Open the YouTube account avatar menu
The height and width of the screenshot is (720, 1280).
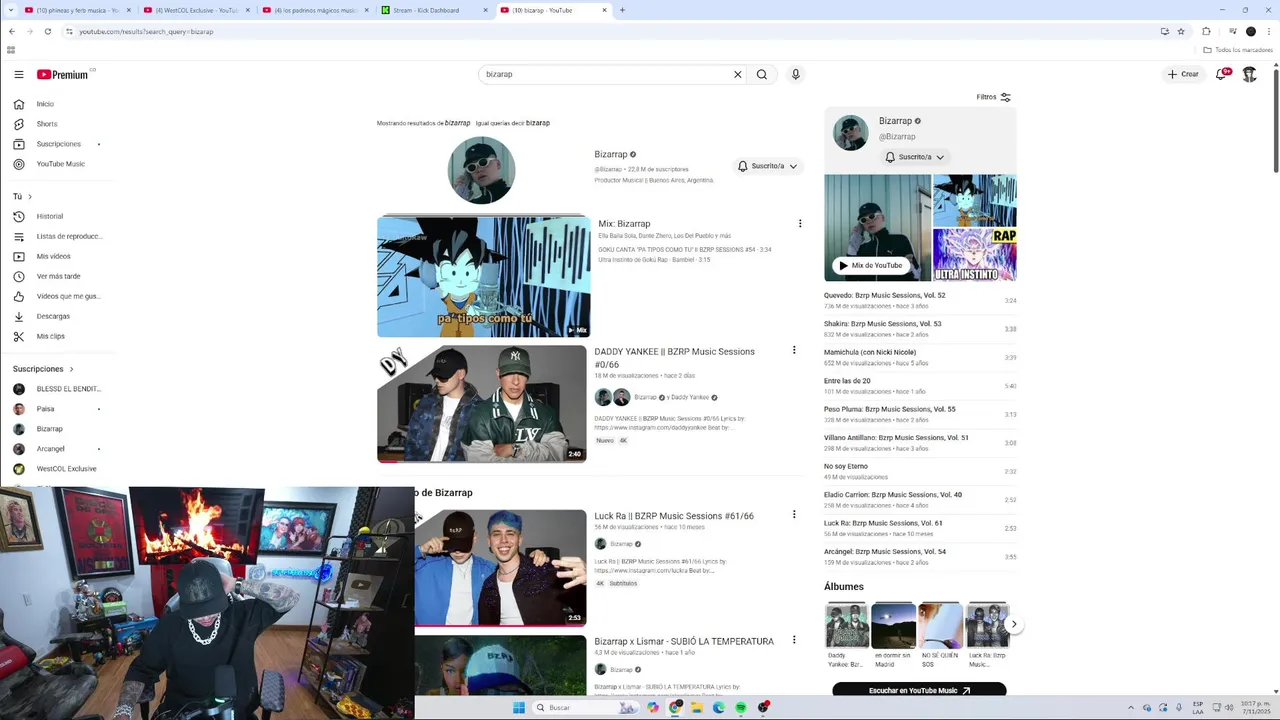(1250, 74)
